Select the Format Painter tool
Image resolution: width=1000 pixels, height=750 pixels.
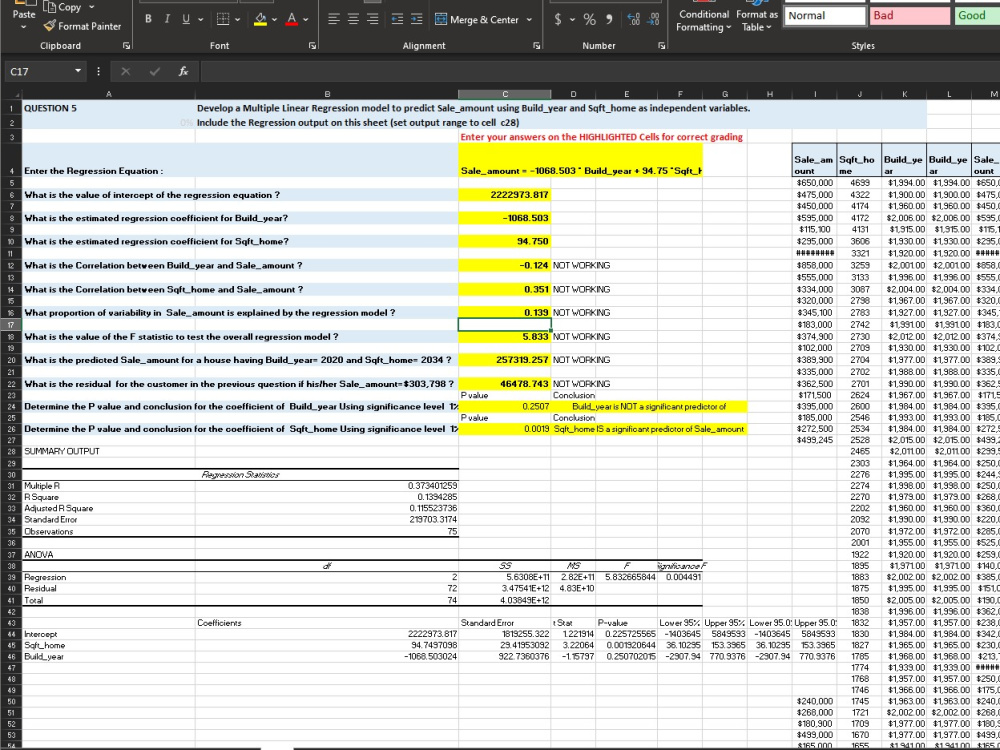82,26
